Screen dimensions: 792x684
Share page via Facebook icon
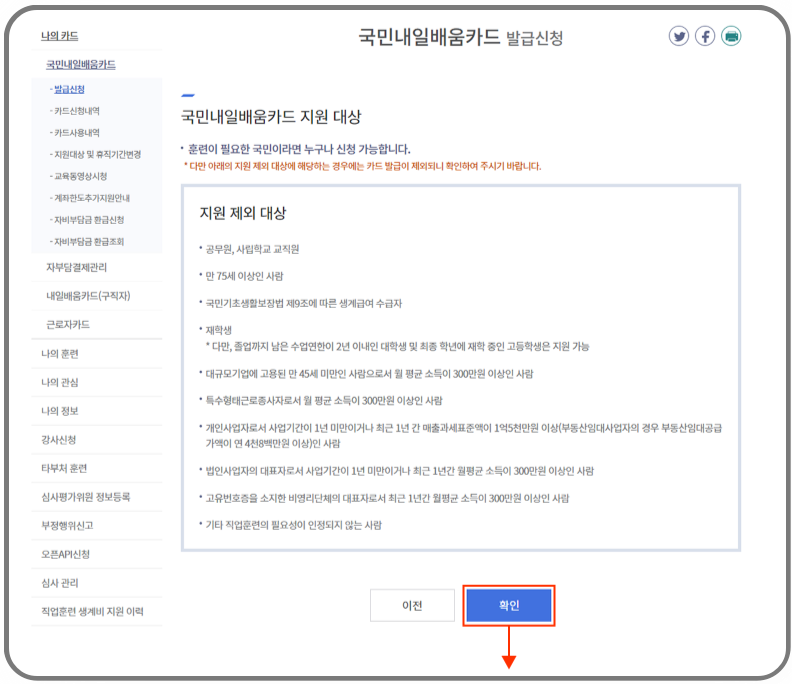click(705, 36)
